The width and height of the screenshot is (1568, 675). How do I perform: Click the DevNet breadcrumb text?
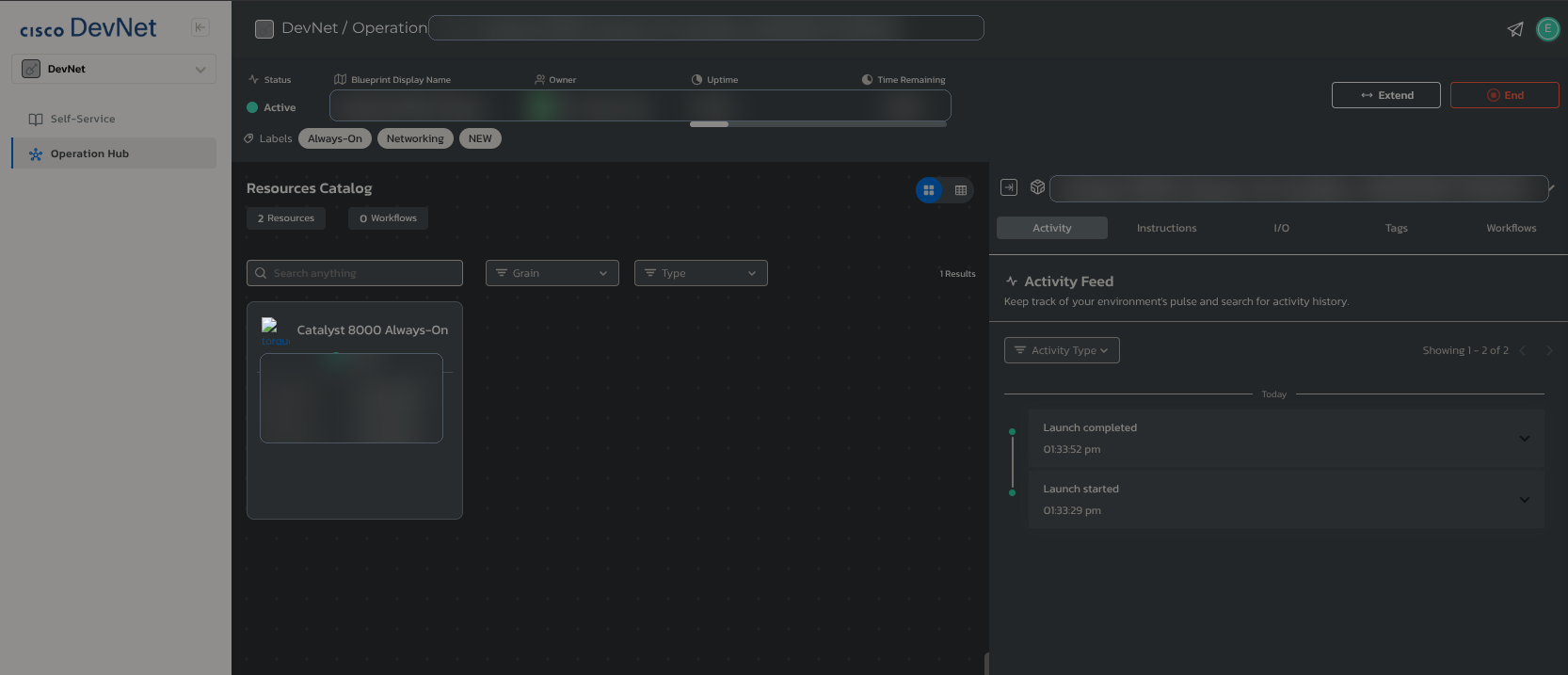pos(310,28)
